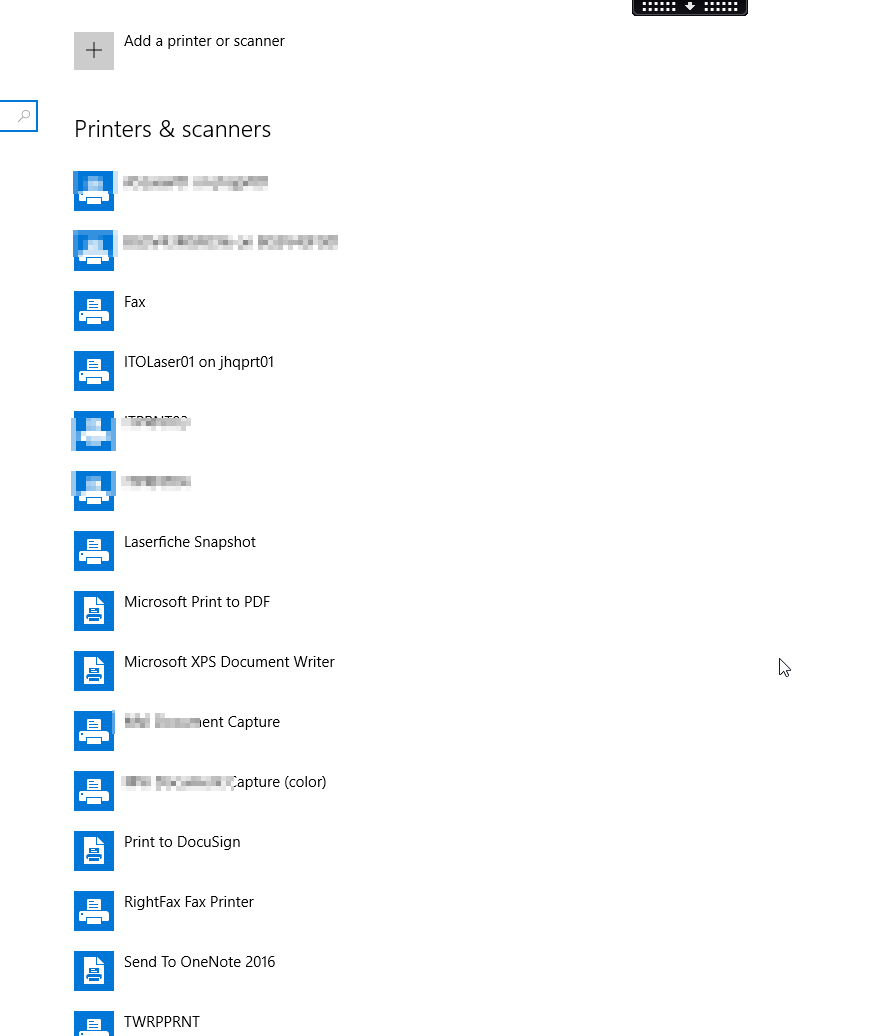Click the remote session connection bar at top
Image resolution: width=889 pixels, height=1036 pixels.
(690, 7)
